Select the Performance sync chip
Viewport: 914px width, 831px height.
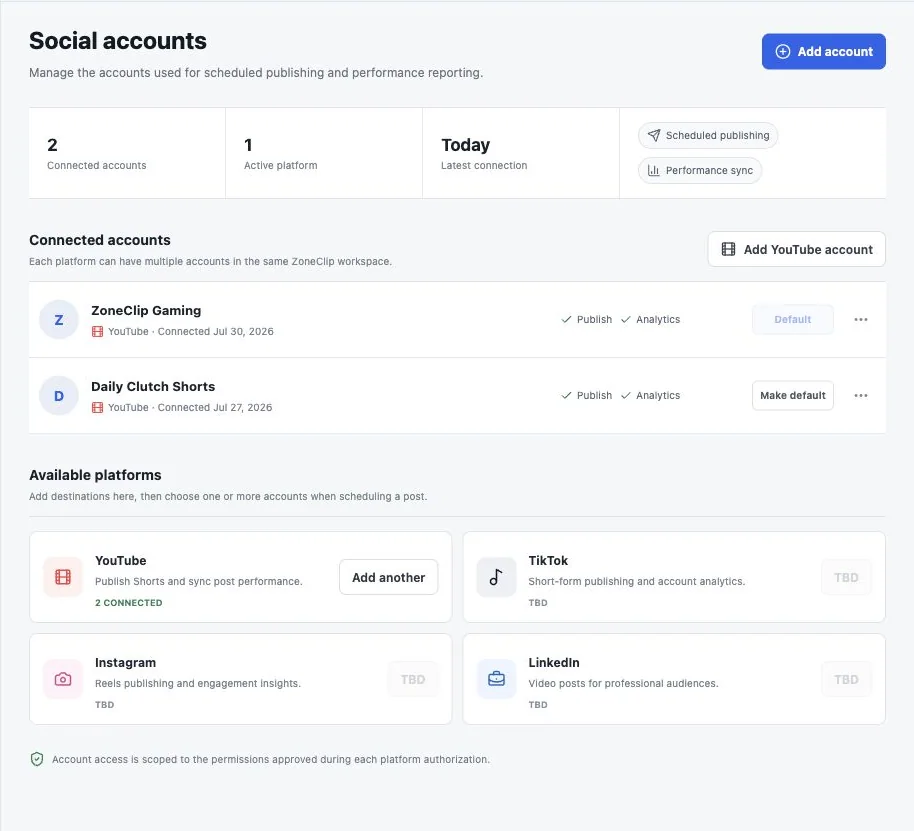coord(699,170)
